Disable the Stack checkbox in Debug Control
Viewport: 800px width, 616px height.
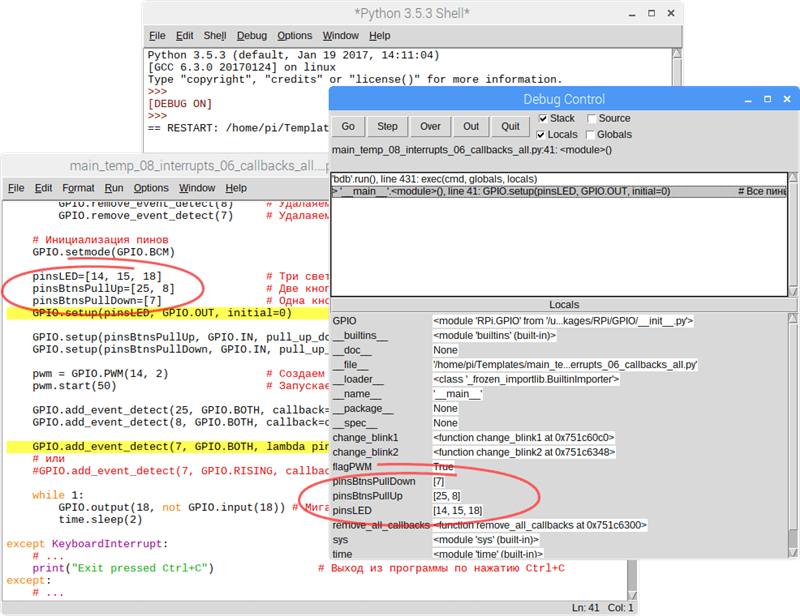click(542, 119)
